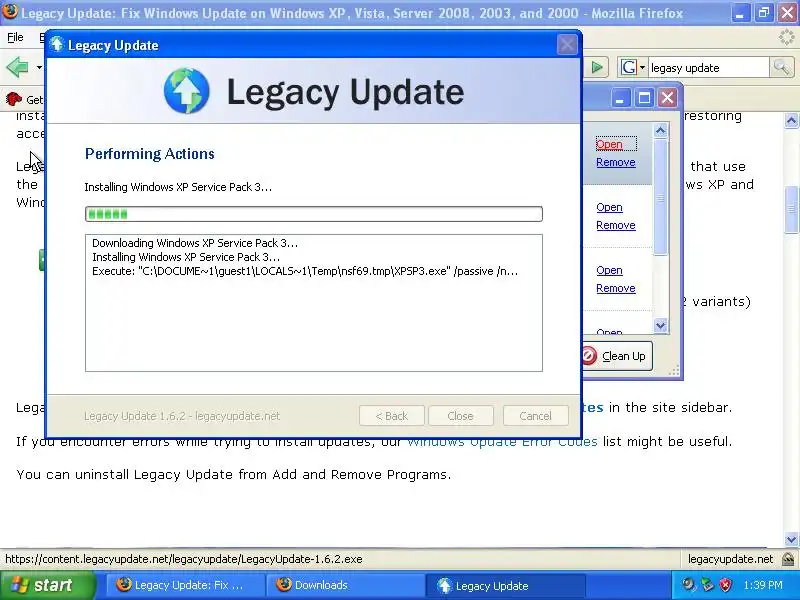
Task: Restore down the Firefox window
Action: coord(763,13)
